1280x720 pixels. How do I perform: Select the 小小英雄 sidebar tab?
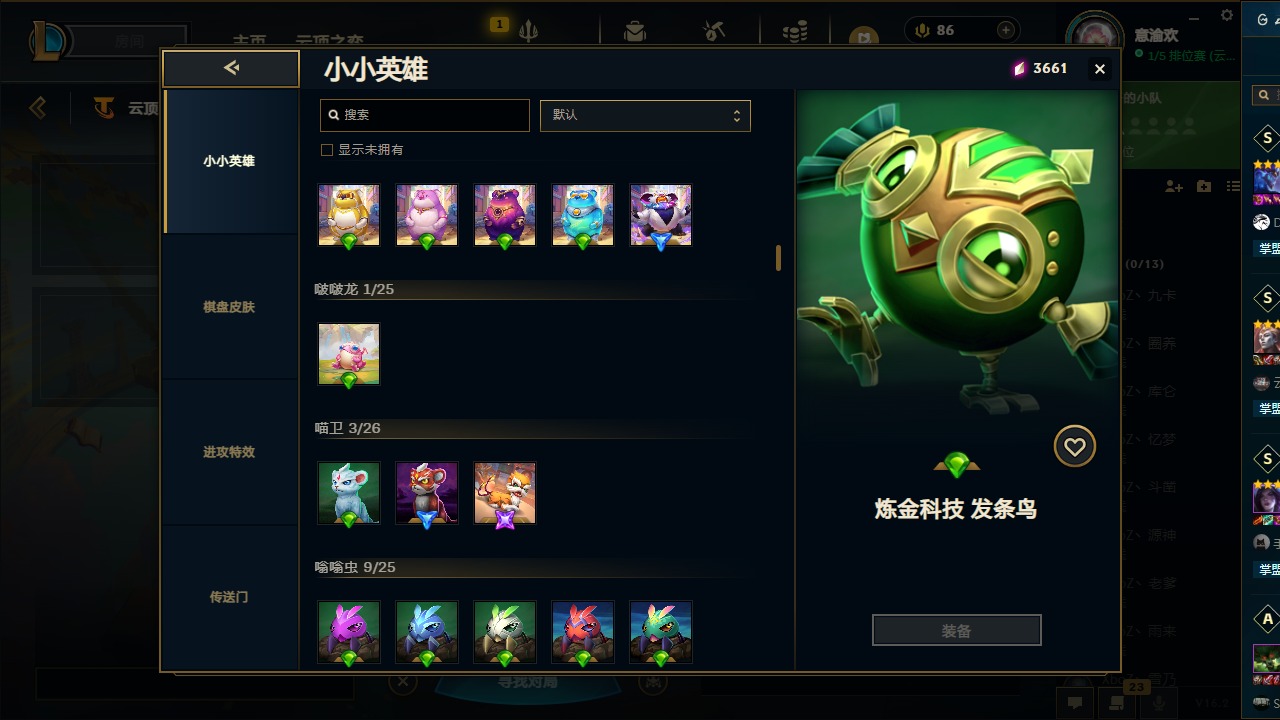click(230, 161)
